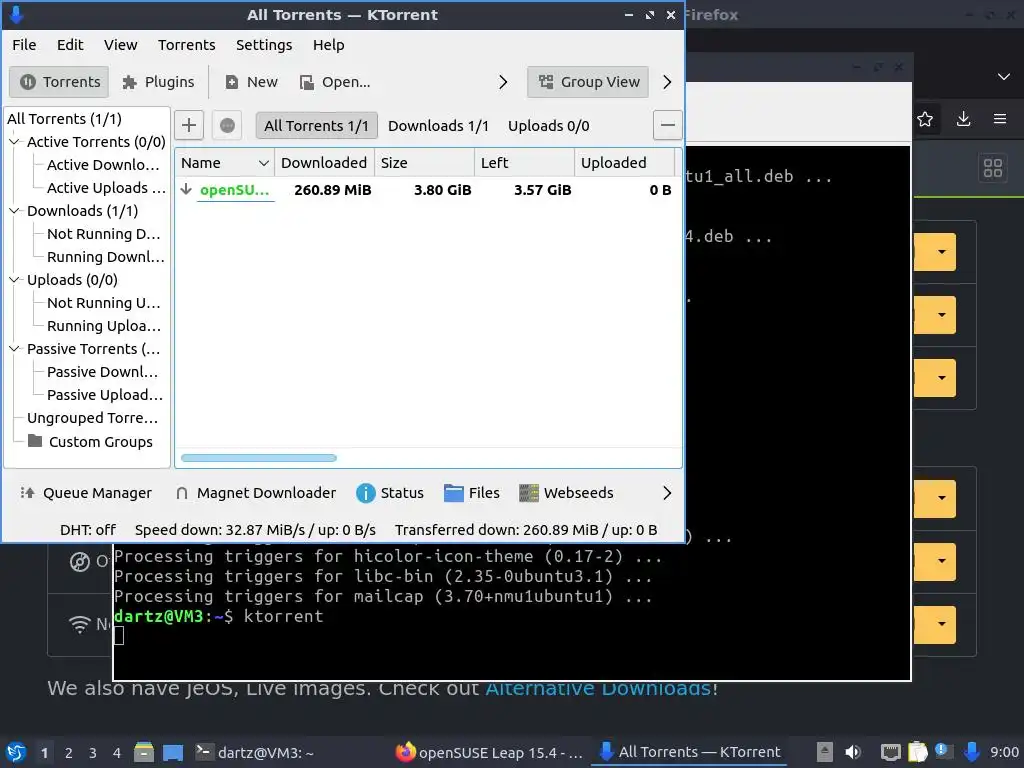
Task: Open the Alternative Downloads link in Firefox
Action: pyautogui.click(x=598, y=688)
